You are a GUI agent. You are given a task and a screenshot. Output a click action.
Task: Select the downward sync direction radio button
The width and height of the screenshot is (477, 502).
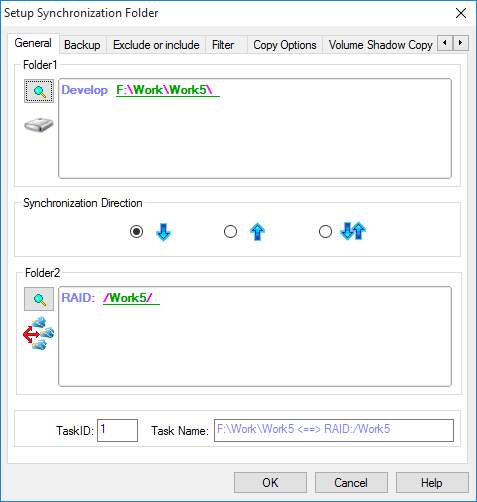[136, 231]
